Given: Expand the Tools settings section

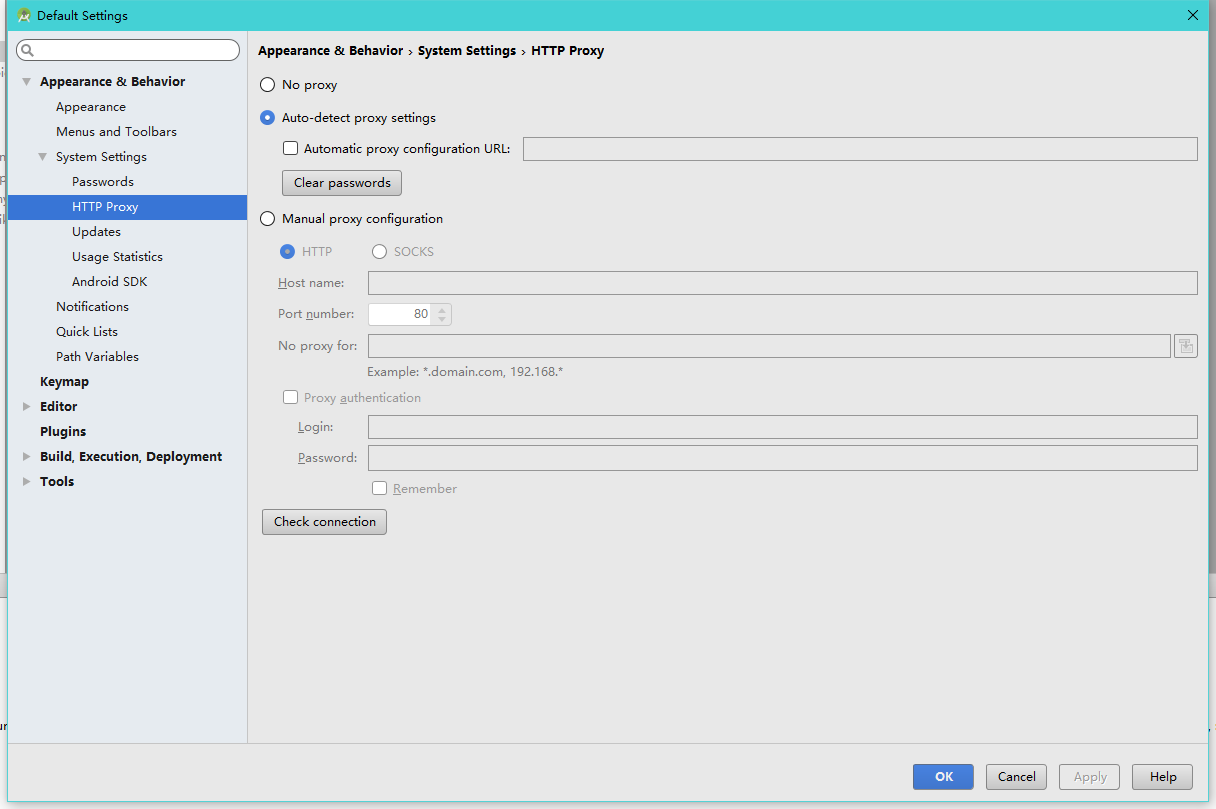Looking at the screenshot, I should pos(27,482).
